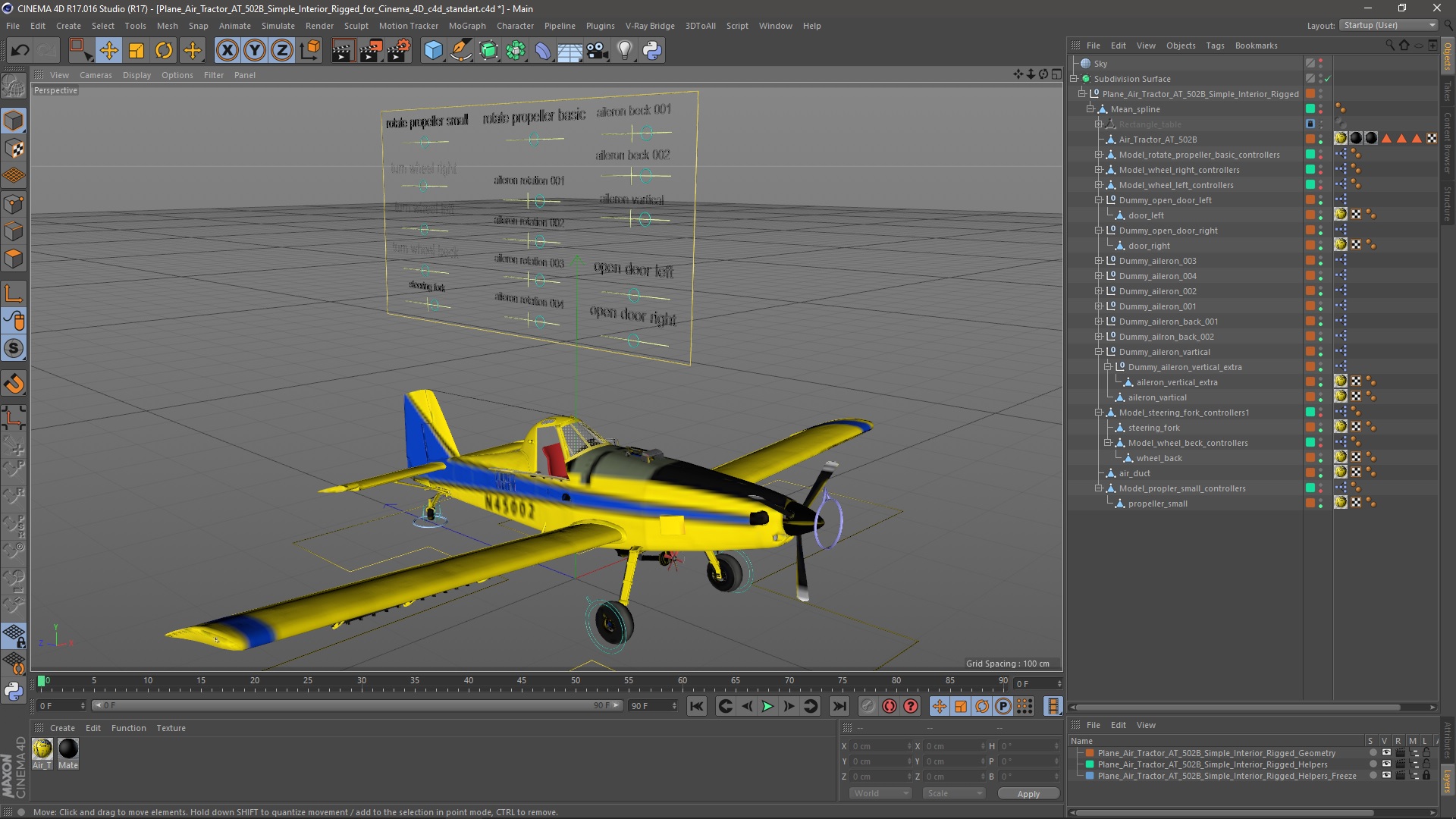Open the V-Ray Bridge menu
This screenshot has height=819, width=1456.
coord(650,26)
